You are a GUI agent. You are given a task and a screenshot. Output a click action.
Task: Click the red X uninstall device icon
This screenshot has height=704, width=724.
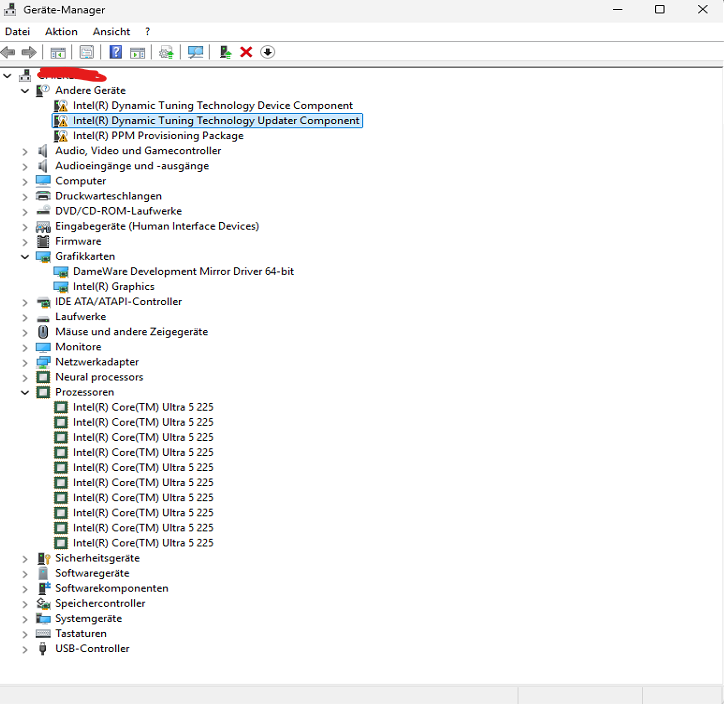coord(246,52)
